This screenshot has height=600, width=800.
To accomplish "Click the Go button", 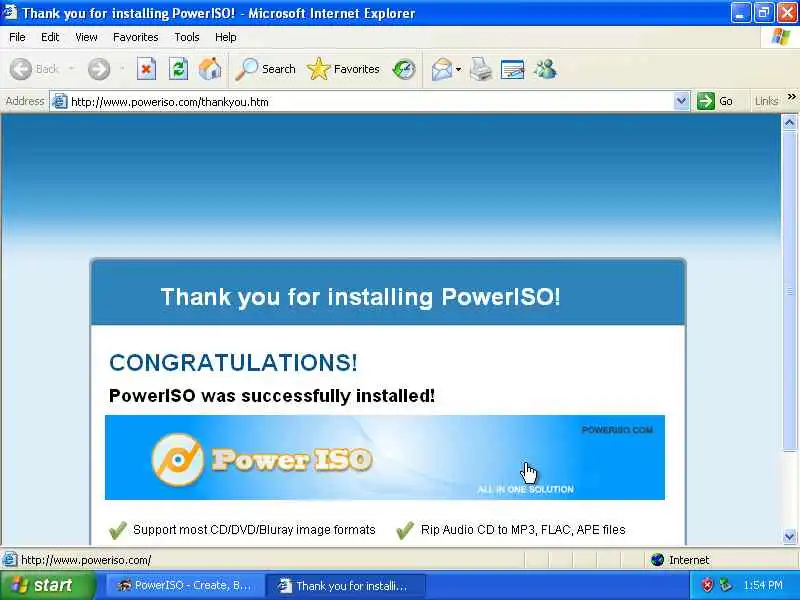I will coord(715,101).
